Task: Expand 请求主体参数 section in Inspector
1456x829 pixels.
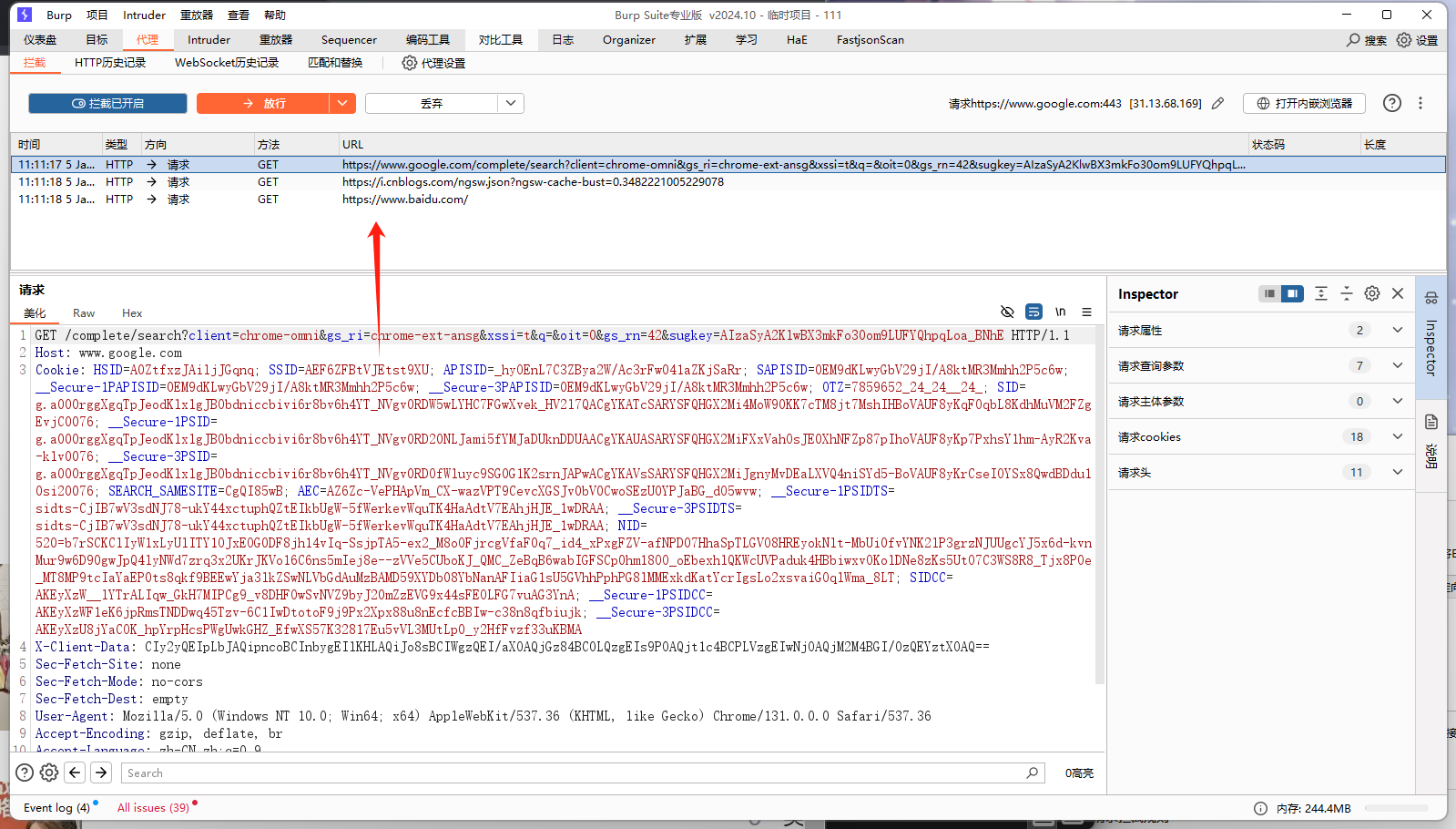Action: point(1398,401)
